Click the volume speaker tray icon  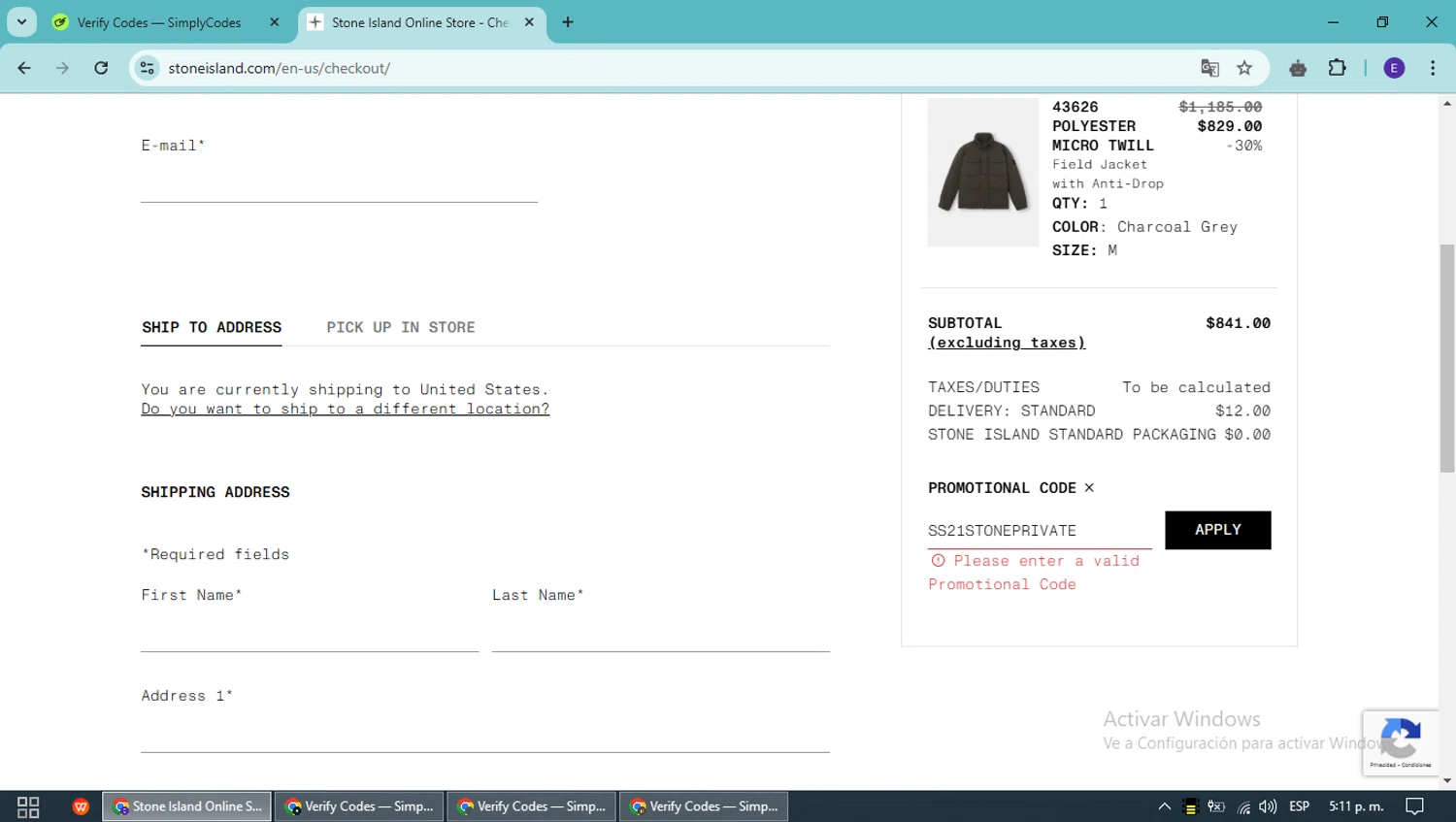click(x=1268, y=806)
